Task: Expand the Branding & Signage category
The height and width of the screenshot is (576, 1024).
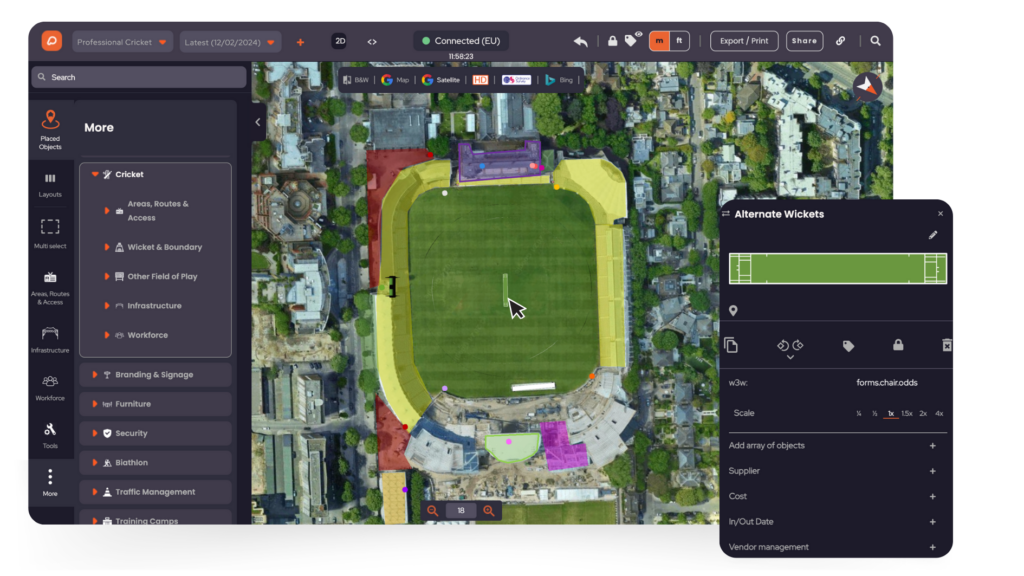Action: click(x=155, y=375)
